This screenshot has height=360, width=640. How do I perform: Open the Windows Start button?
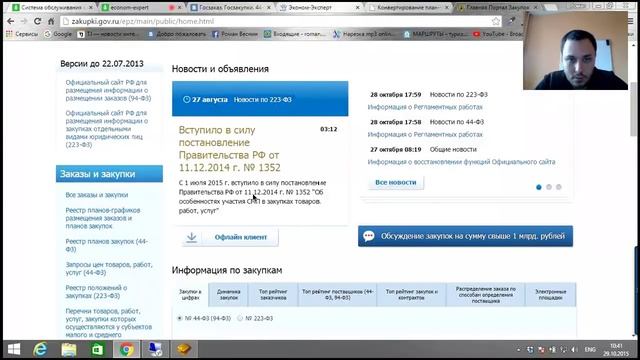click(x=14, y=349)
